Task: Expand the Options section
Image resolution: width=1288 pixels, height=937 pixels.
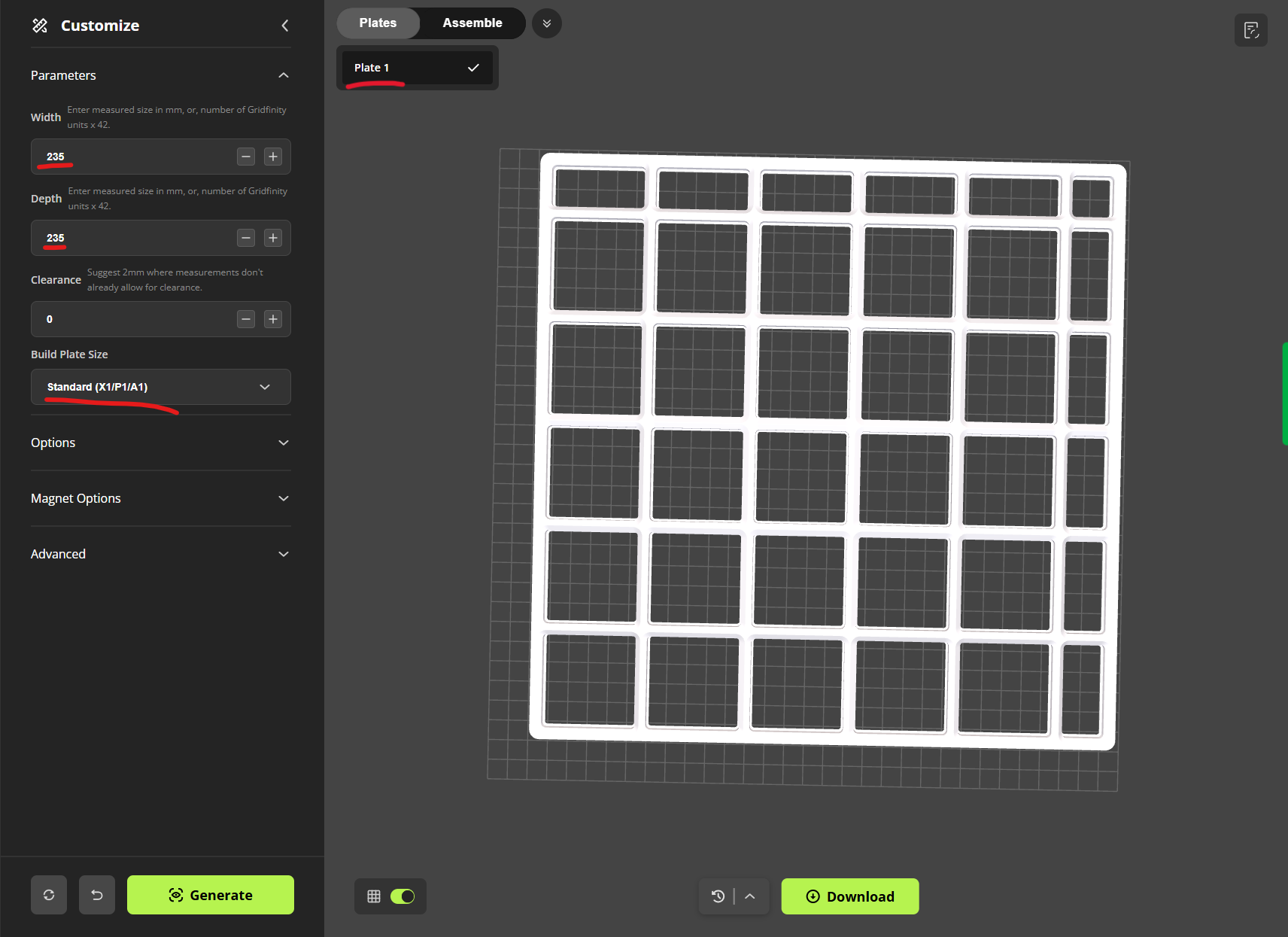Action: 161,443
